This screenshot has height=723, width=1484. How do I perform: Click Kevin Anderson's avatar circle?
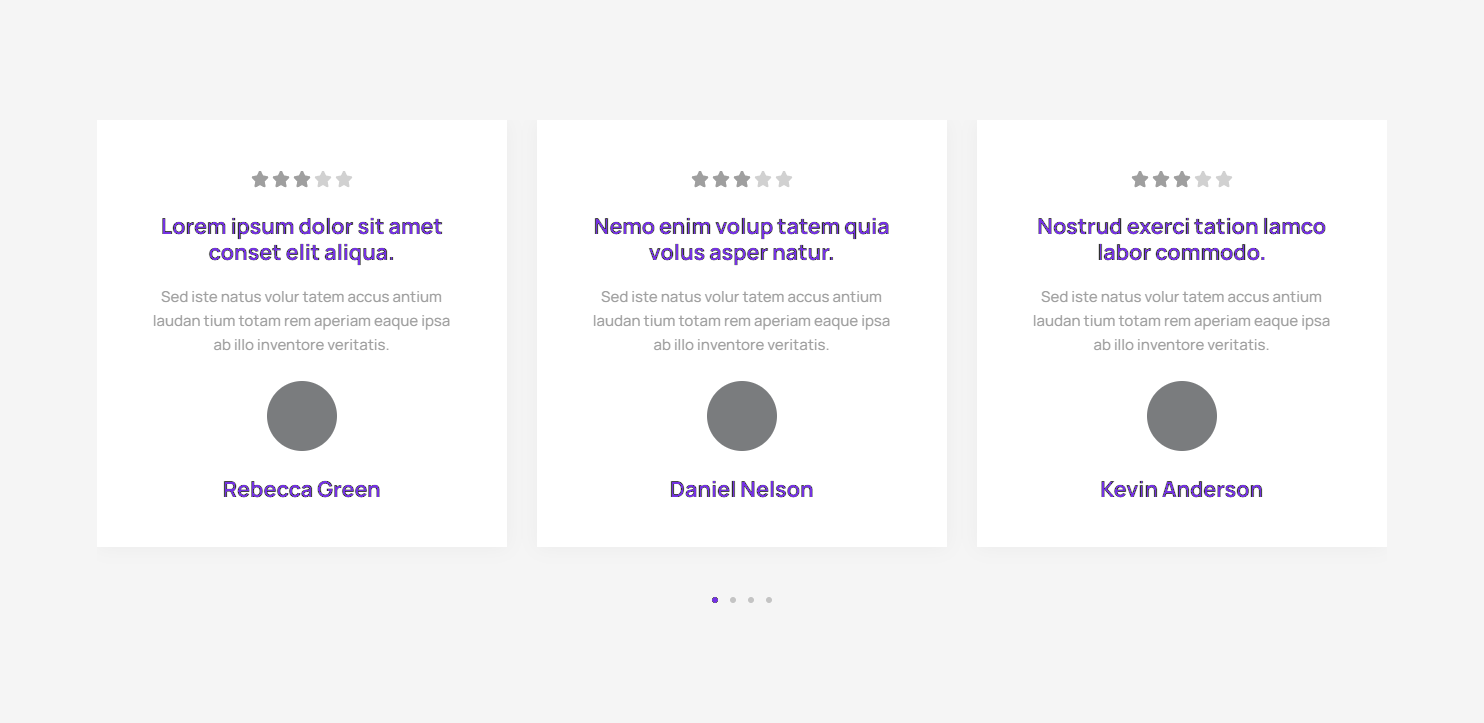[x=1182, y=416]
